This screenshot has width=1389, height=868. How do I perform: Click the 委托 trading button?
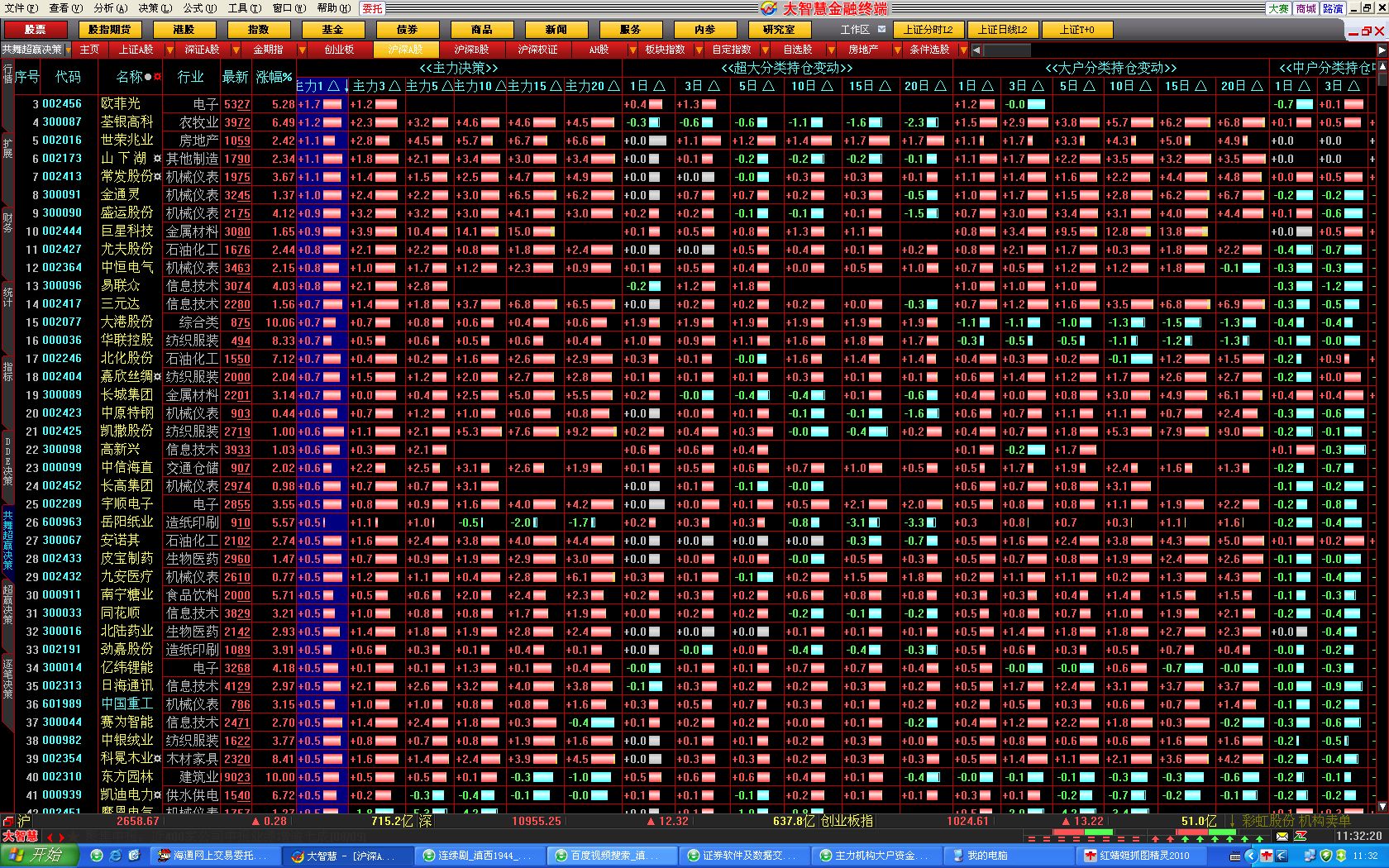tap(372, 8)
